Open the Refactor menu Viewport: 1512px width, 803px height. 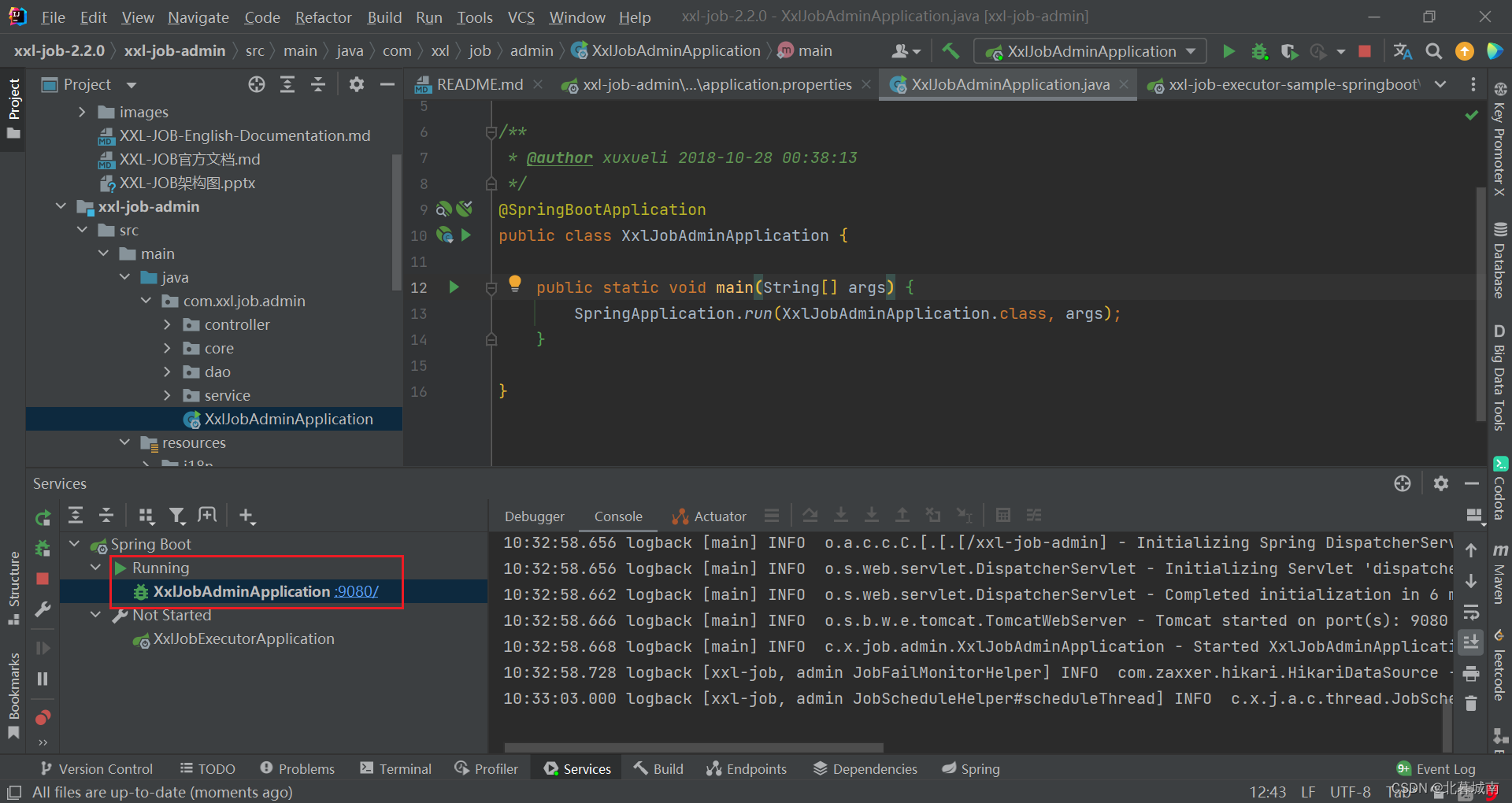point(323,17)
